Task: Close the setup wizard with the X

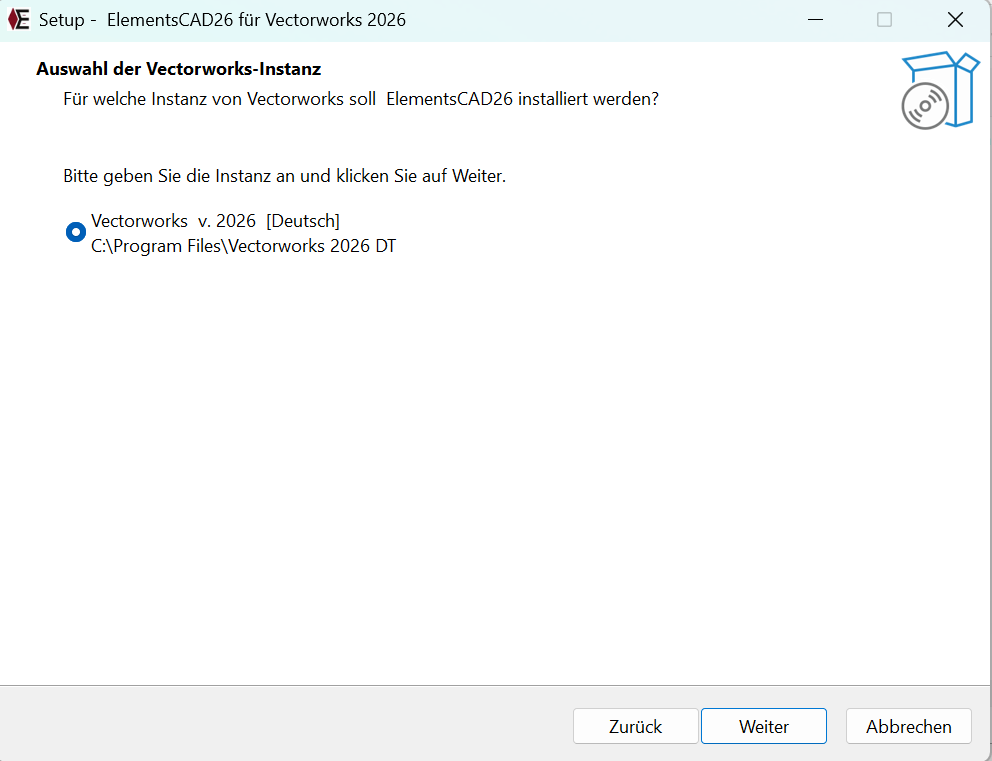Action: click(955, 20)
